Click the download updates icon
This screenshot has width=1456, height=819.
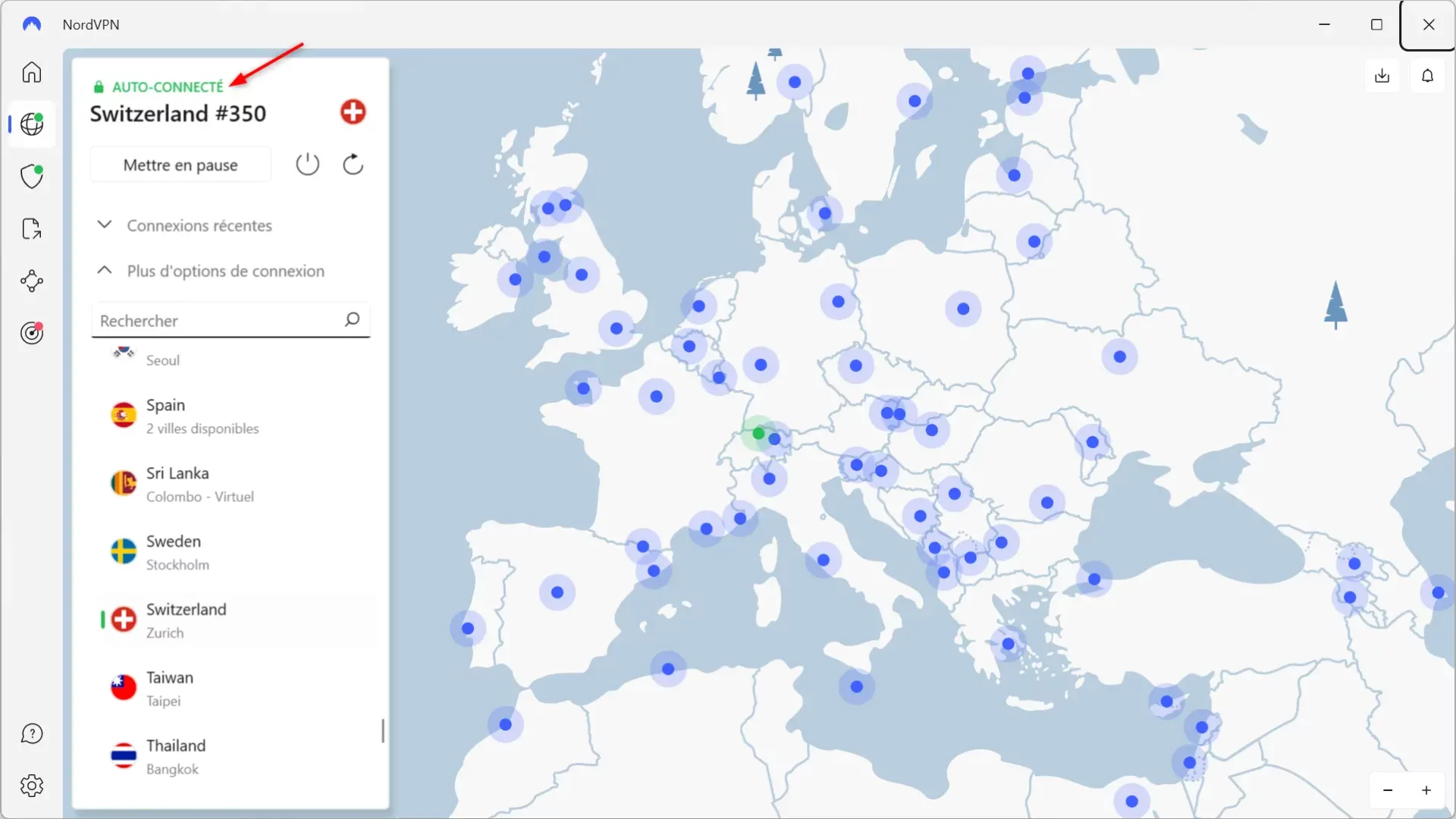pos(1382,75)
